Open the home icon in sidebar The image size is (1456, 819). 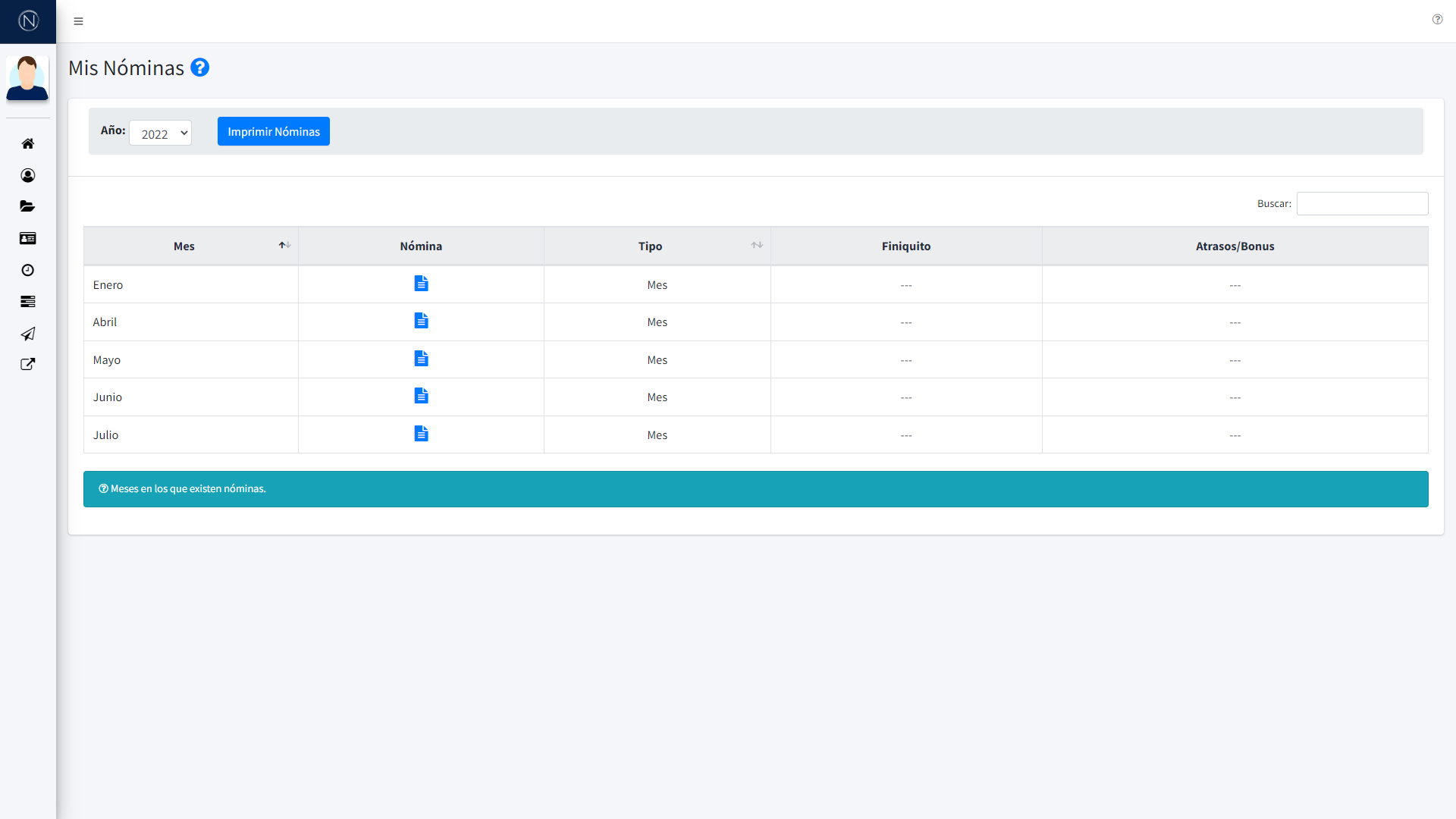(x=28, y=144)
